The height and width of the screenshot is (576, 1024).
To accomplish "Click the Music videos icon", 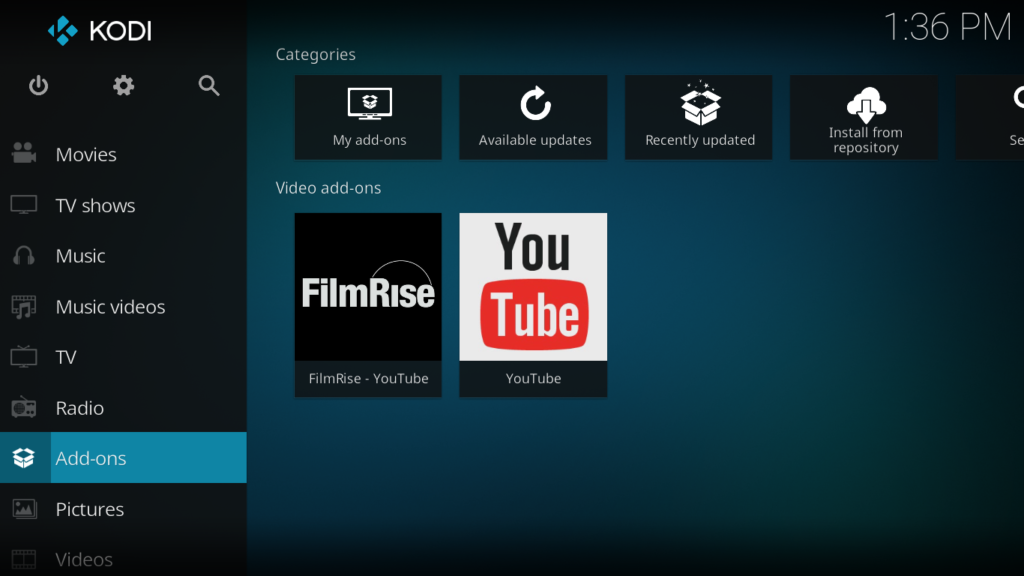I will click(24, 306).
